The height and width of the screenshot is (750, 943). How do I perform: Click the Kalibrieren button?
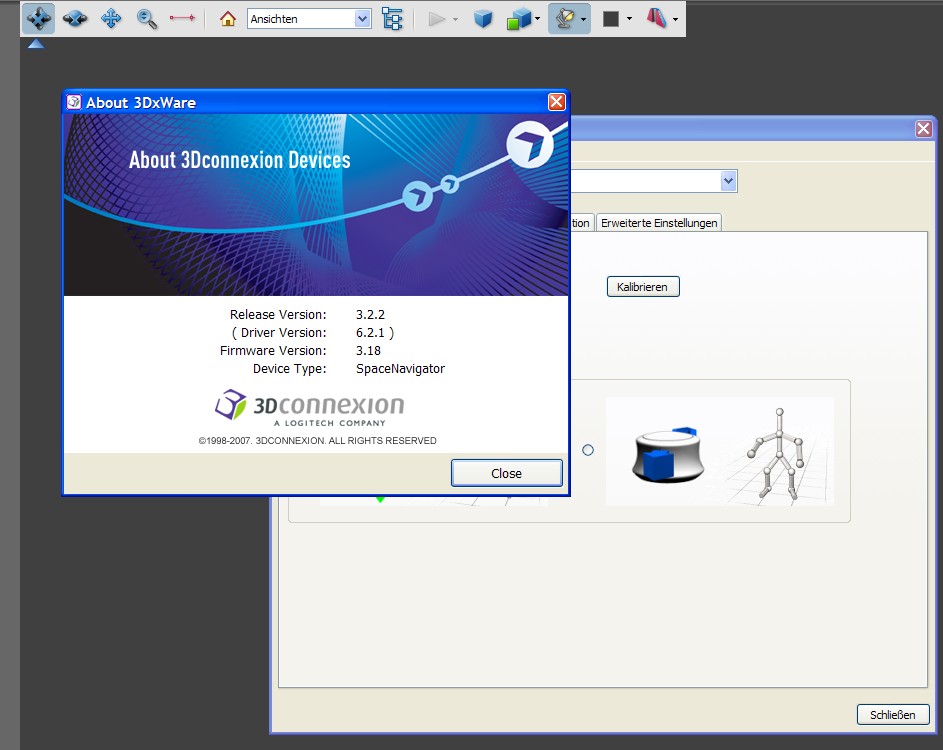click(x=643, y=287)
